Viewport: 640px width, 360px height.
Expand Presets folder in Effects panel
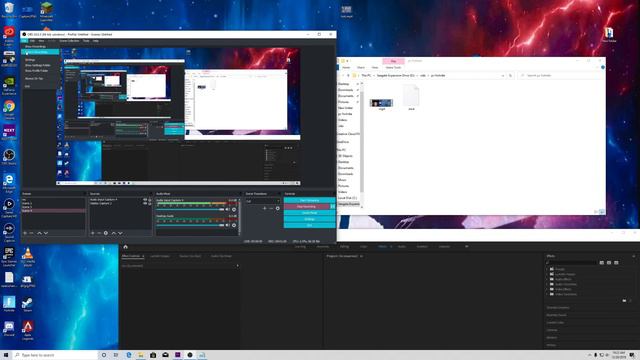click(547, 269)
